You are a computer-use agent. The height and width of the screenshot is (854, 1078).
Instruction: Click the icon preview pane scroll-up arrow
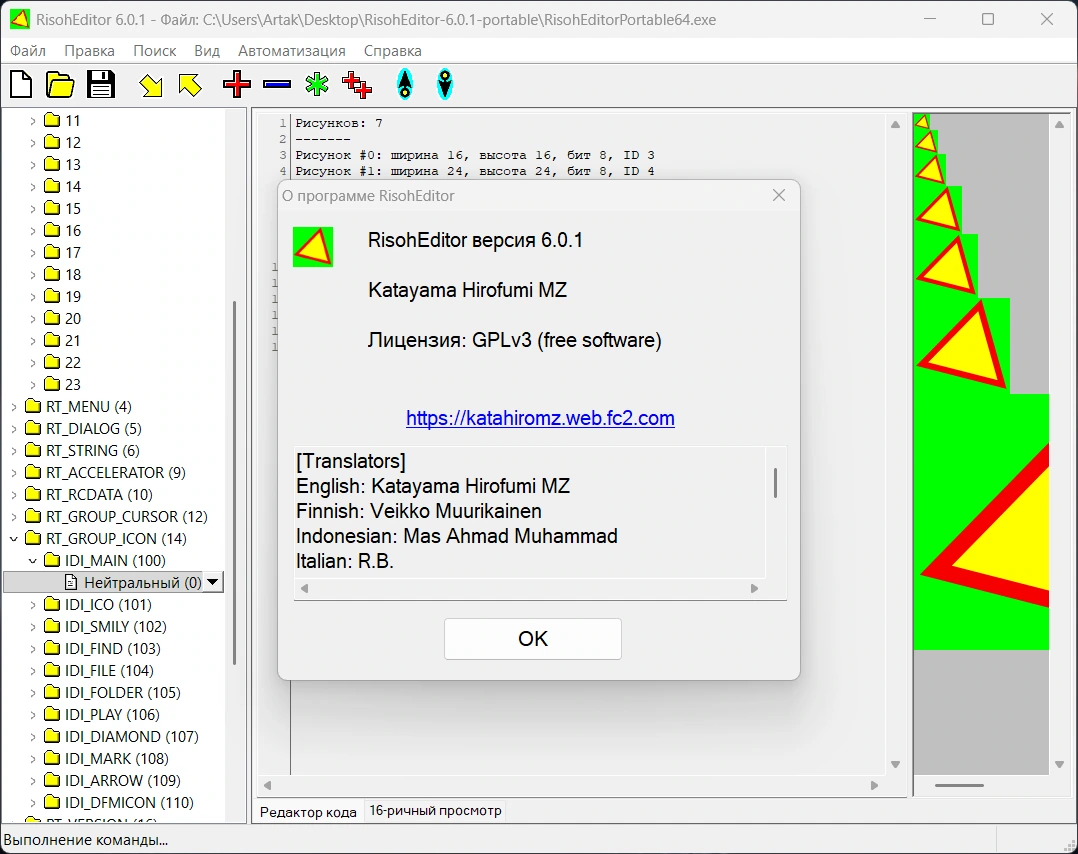pyautogui.click(x=1059, y=124)
